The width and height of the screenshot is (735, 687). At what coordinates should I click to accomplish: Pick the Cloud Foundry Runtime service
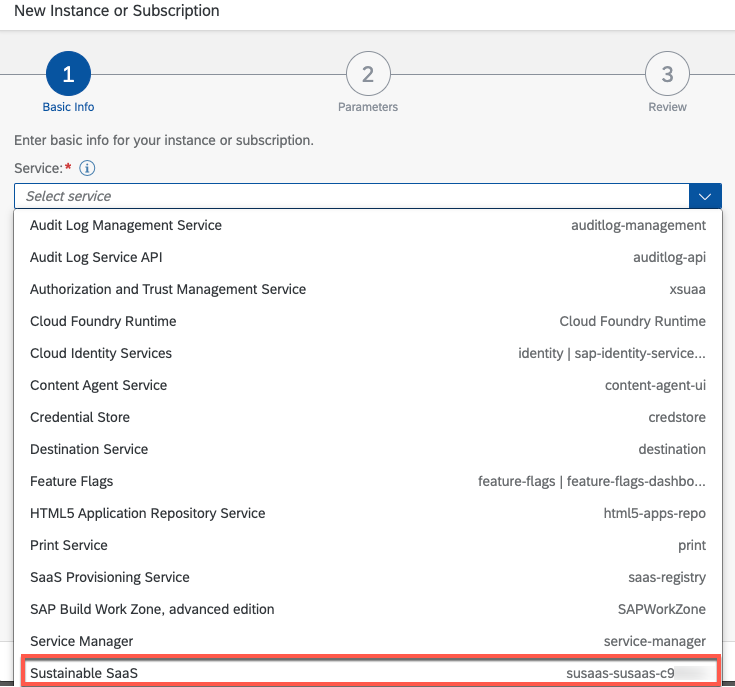point(368,321)
